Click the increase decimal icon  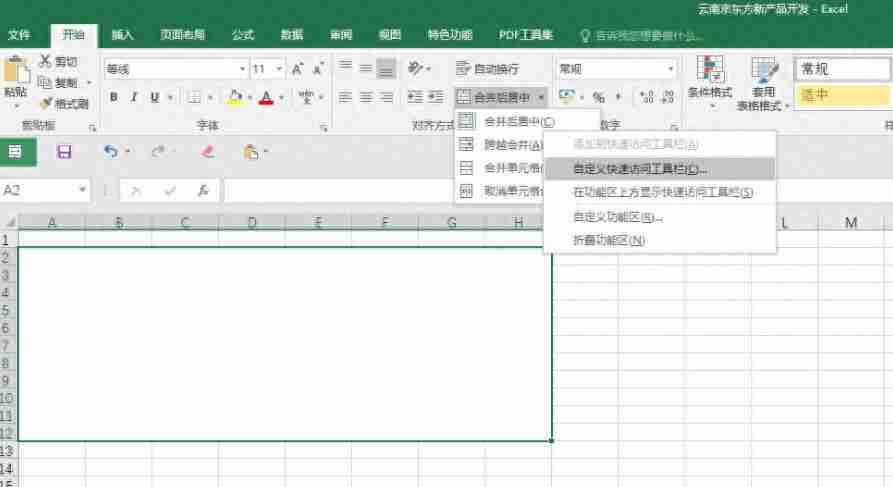[x=647, y=97]
